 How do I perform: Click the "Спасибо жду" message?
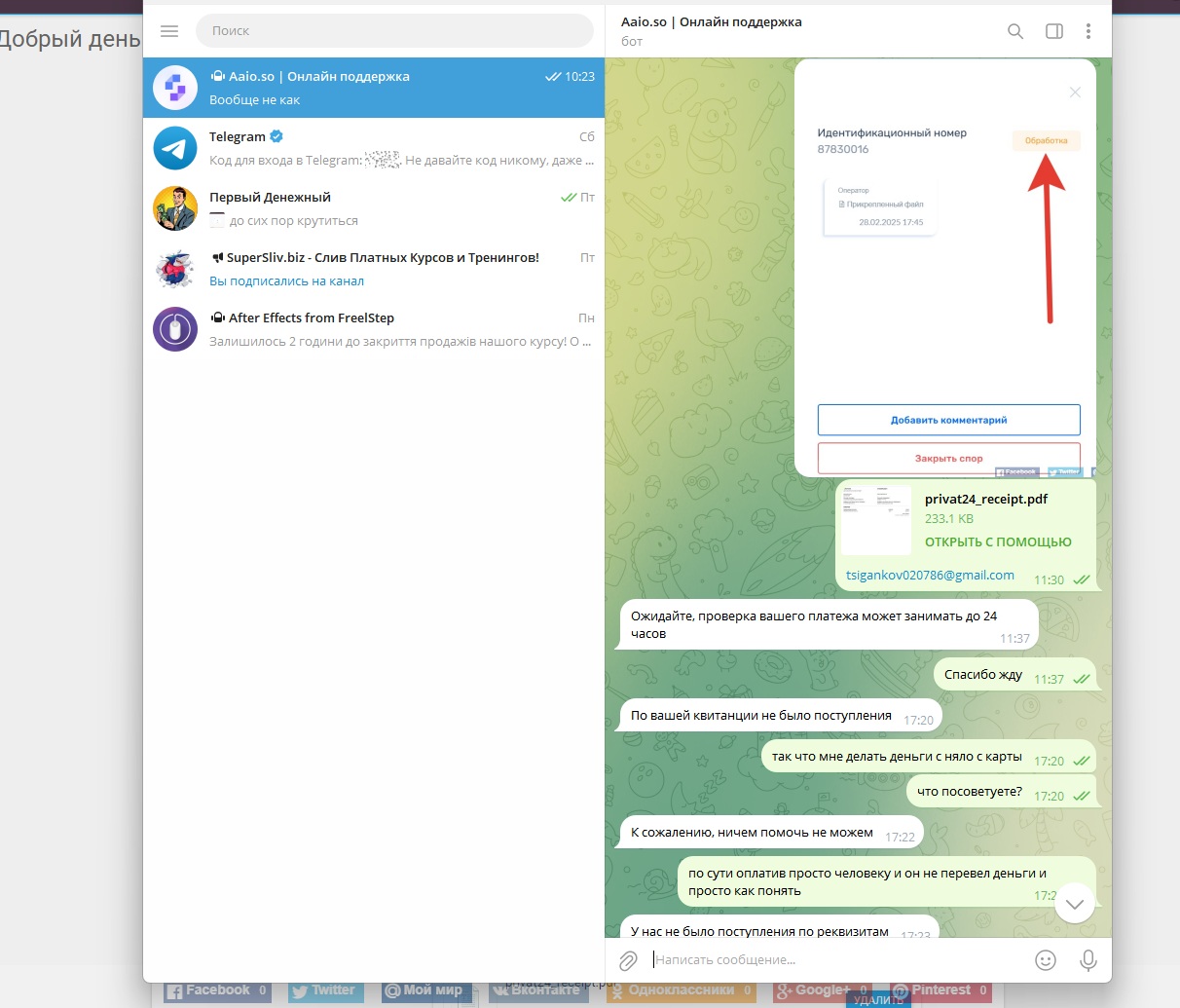(1015, 675)
